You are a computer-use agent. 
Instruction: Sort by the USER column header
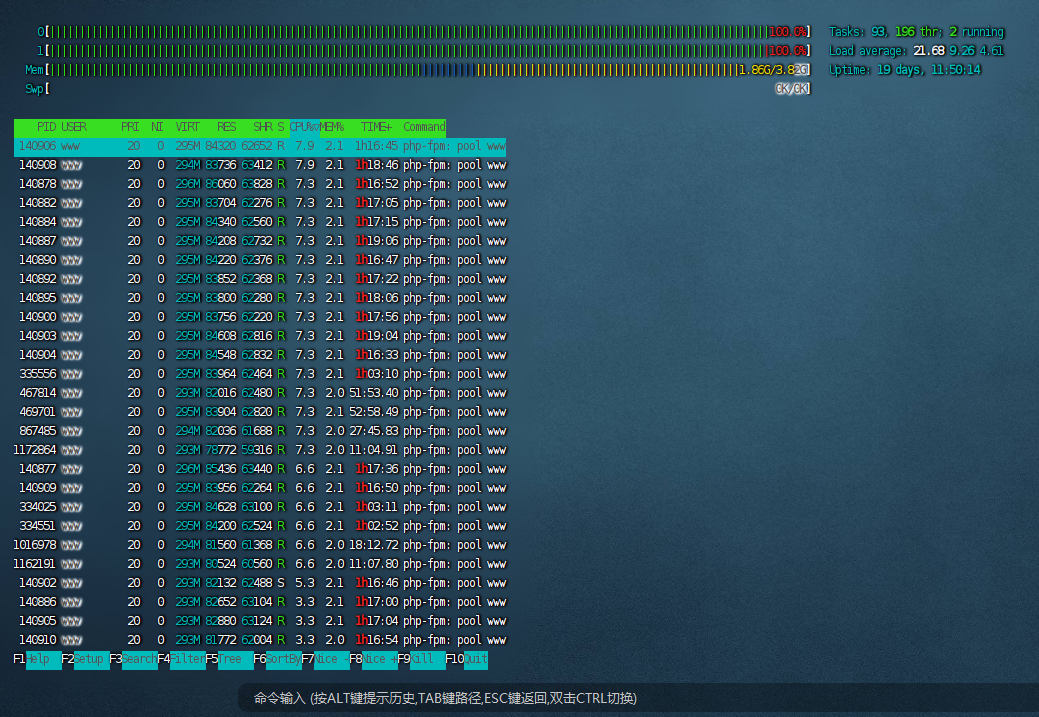pos(74,127)
